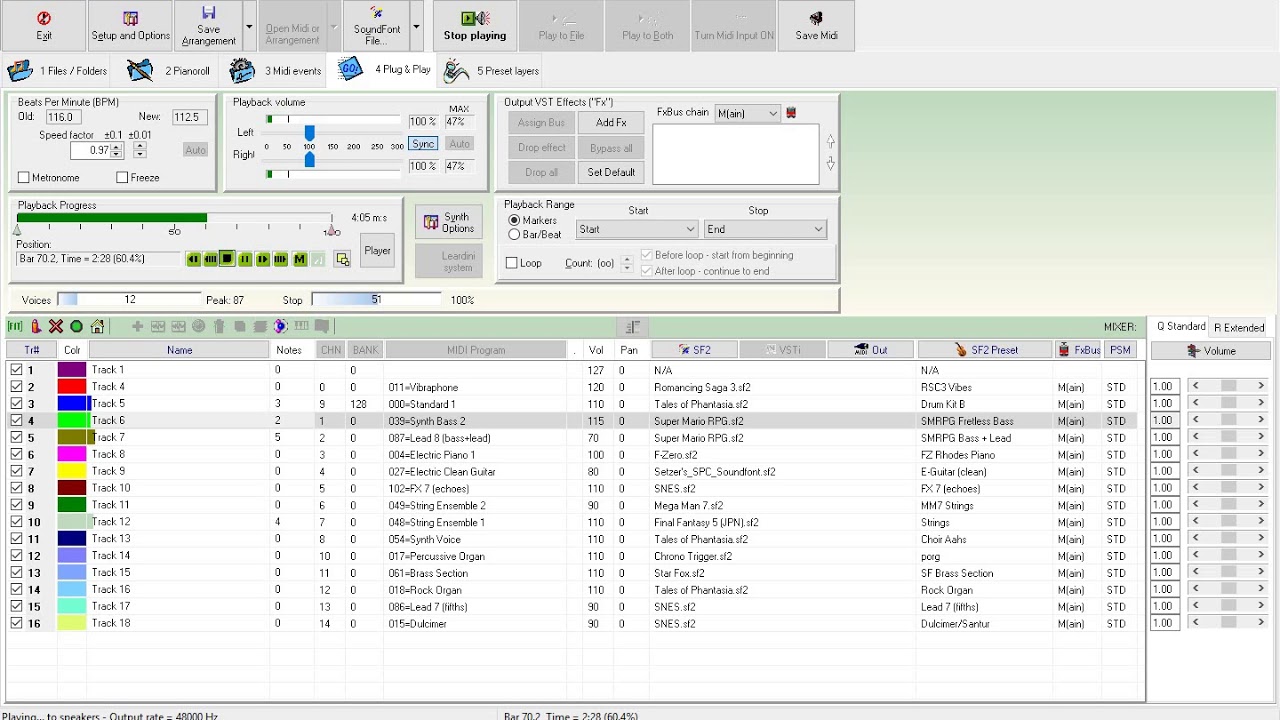Select the Bar/Beat radio button
This screenshot has width=1280, height=720.
(514, 235)
